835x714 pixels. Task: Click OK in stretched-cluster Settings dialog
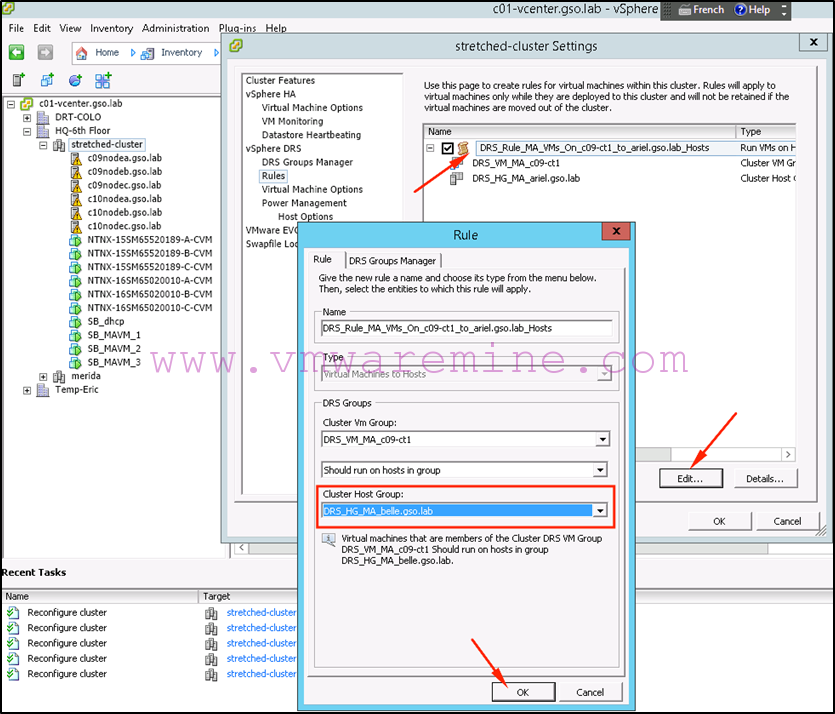coord(719,521)
